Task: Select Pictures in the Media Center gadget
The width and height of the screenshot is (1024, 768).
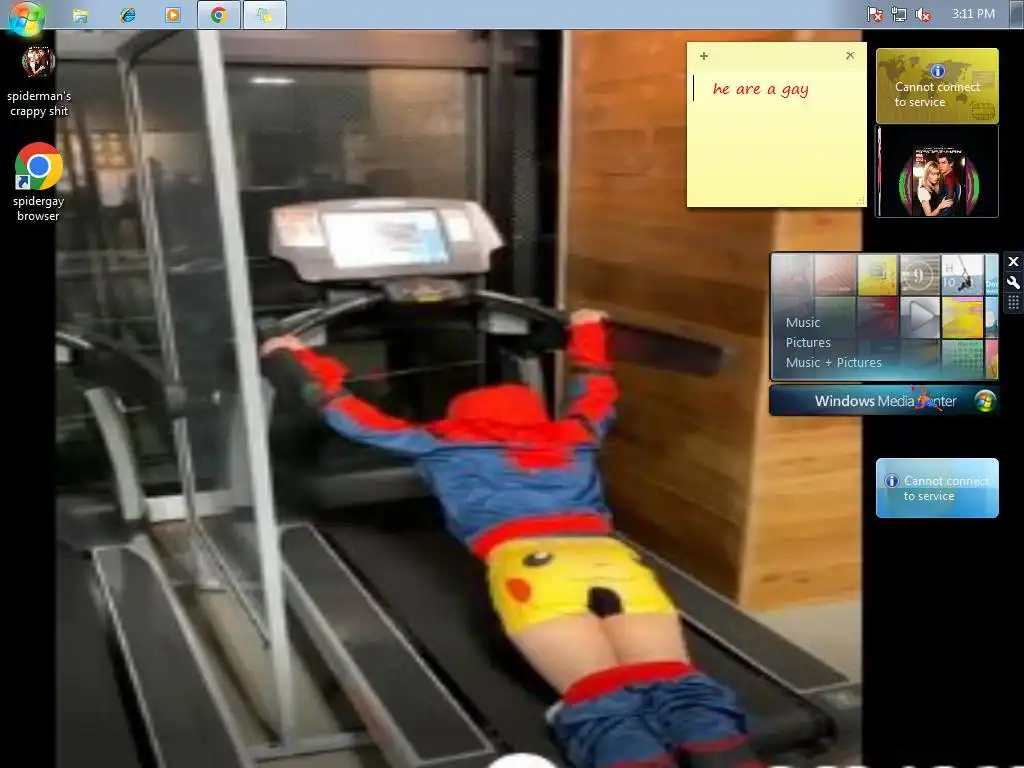Action: 808,343
